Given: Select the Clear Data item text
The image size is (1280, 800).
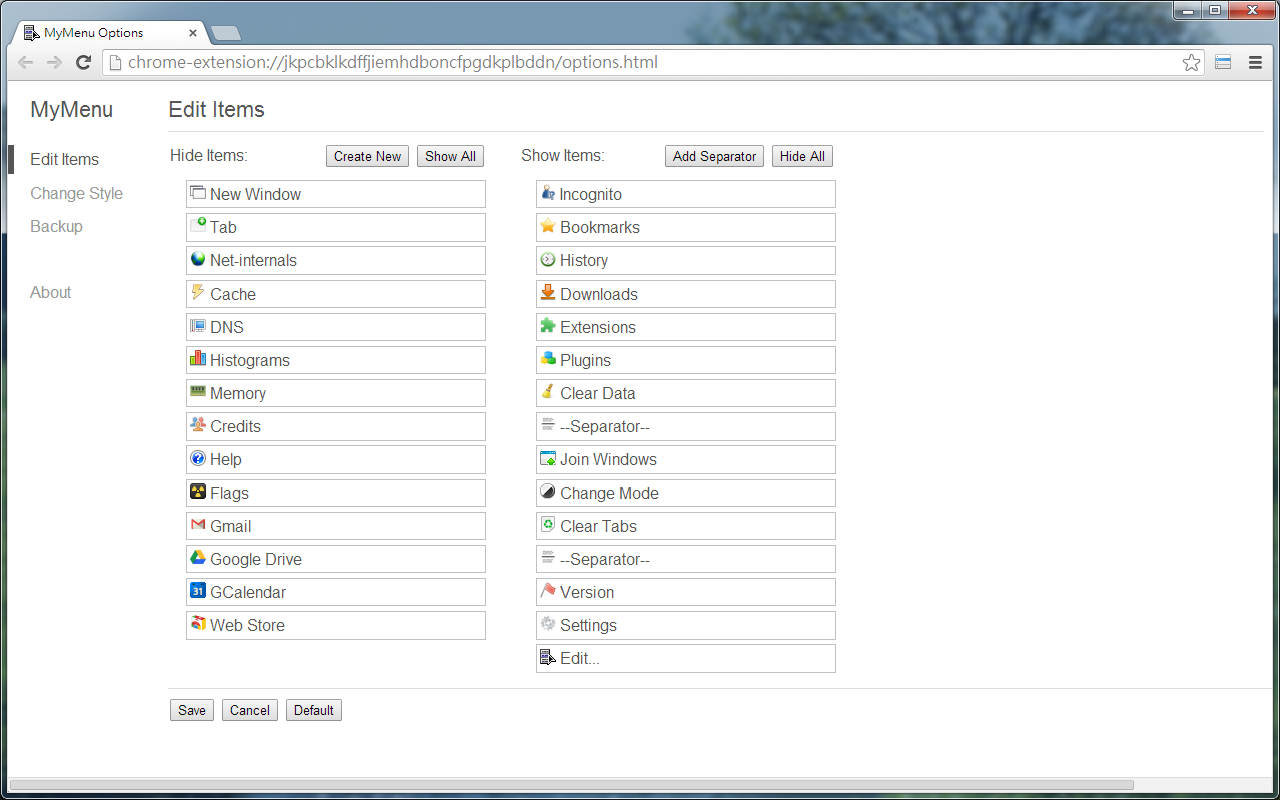Looking at the screenshot, I should pos(598,393).
